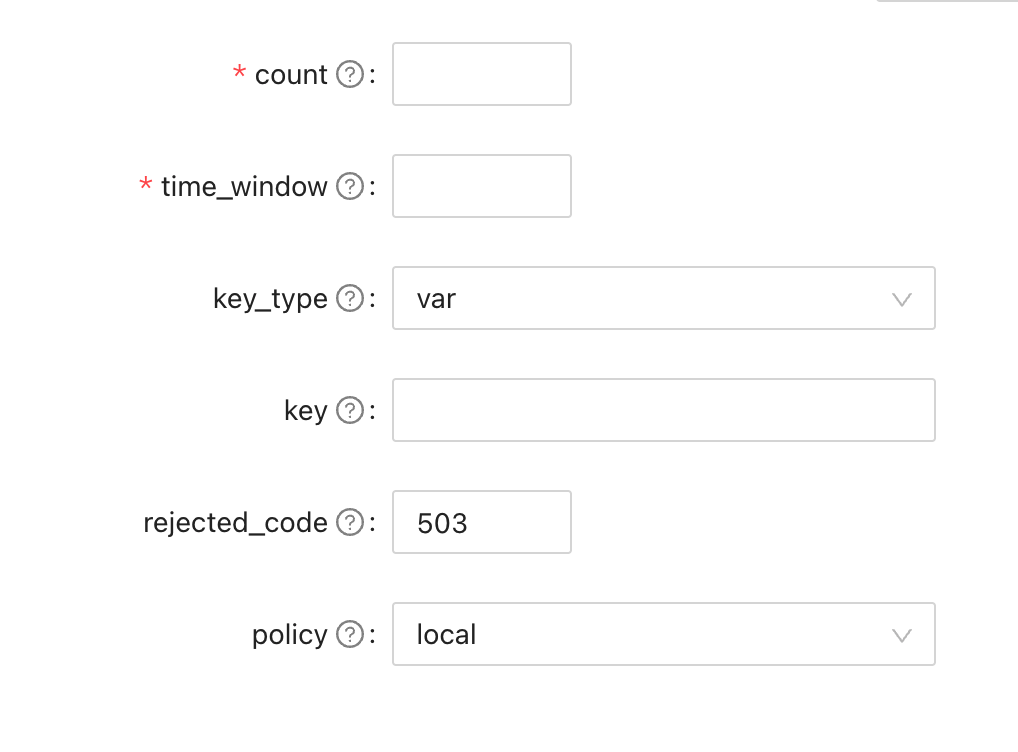Click the count field label
The width and height of the screenshot is (1018, 752).
pos(291,74)
